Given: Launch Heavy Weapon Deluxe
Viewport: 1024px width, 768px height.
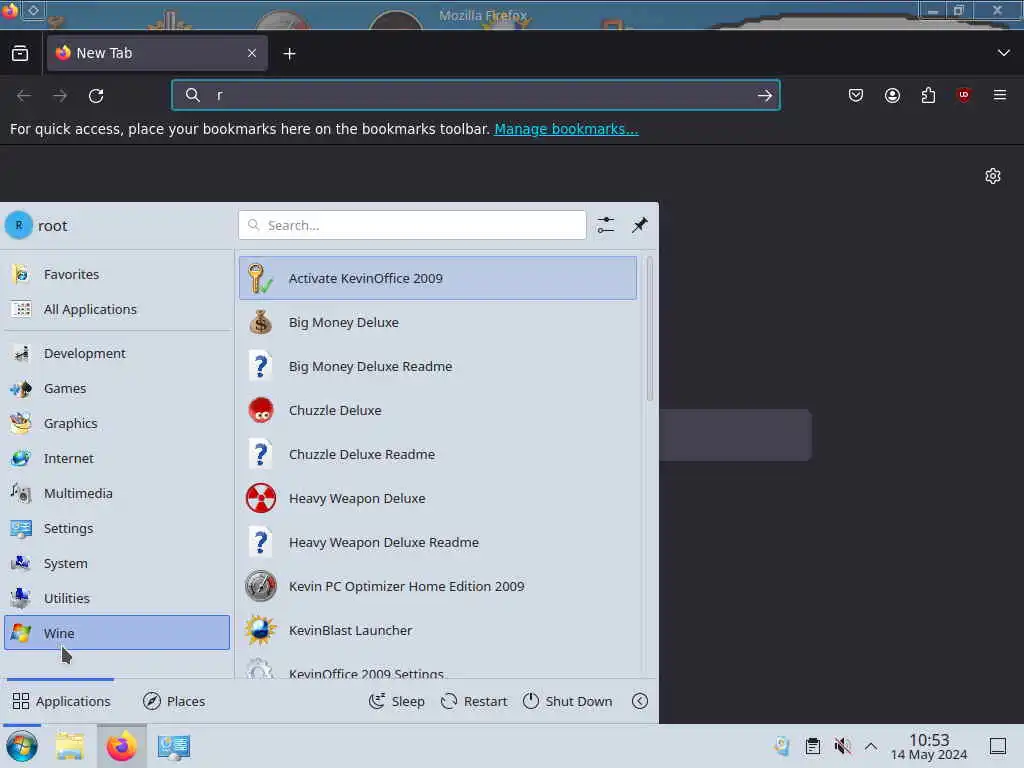Looking at the screenshot, I should point(438,498).
